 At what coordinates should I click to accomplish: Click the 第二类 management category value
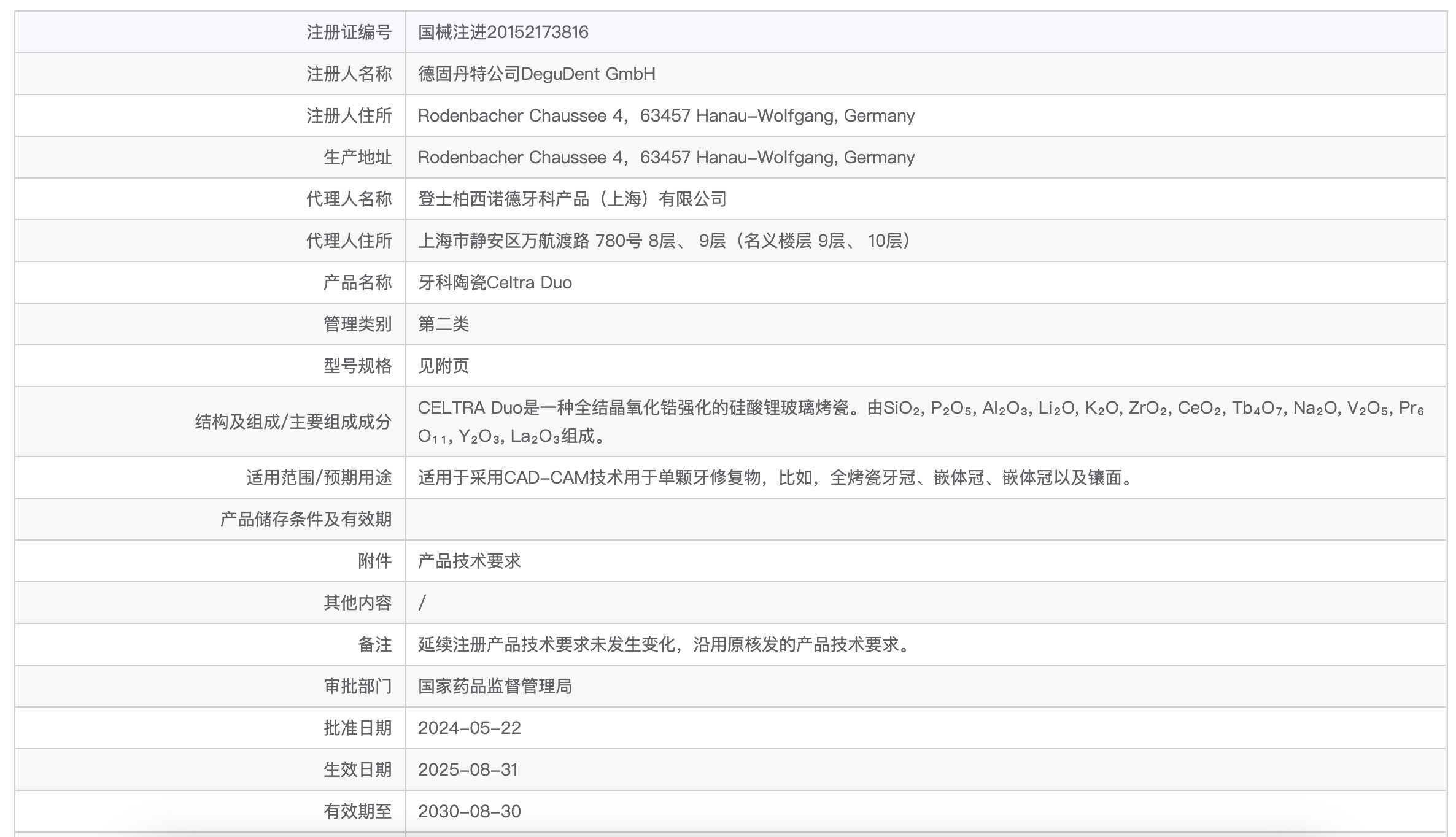(x=443, y=324)
